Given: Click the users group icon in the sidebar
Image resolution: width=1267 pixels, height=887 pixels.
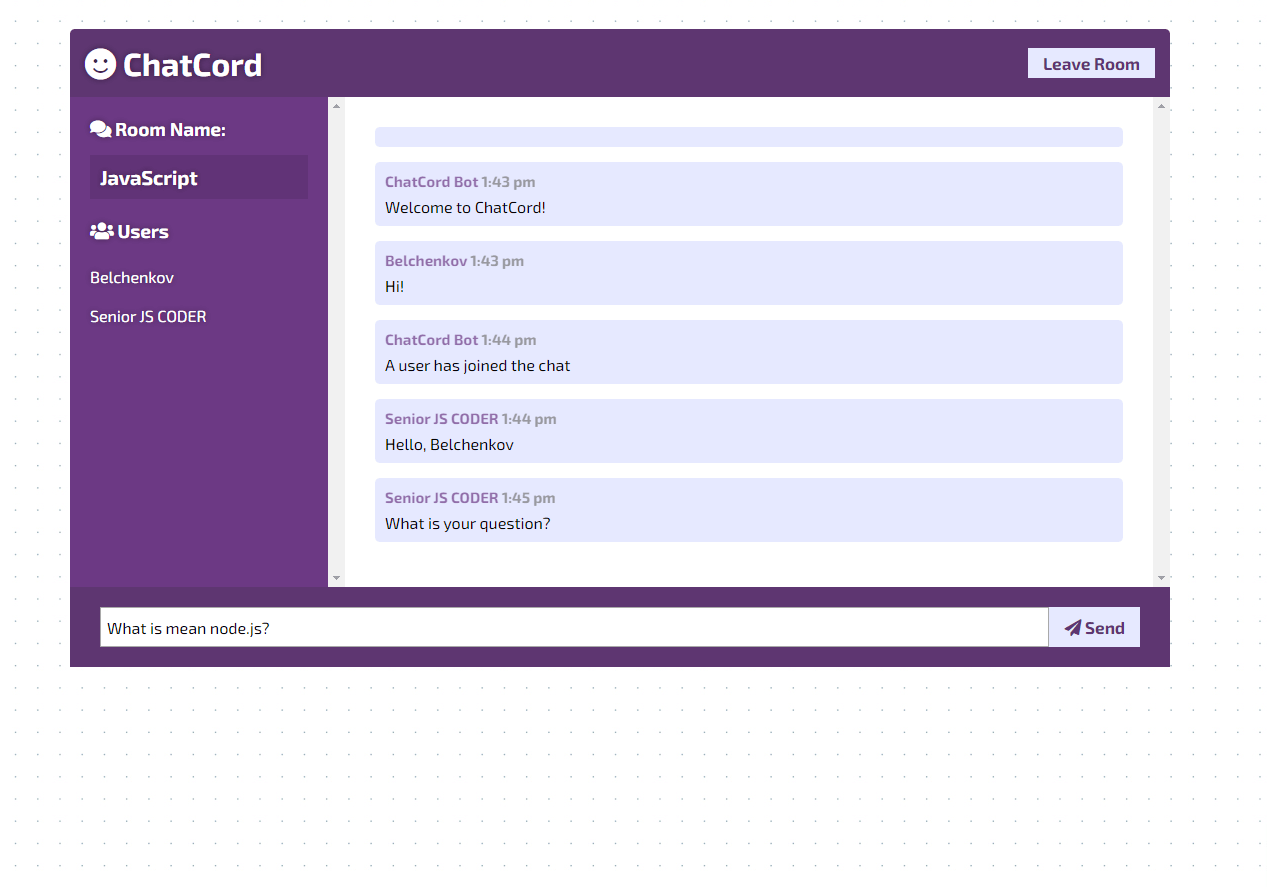Looking at the screenshot, I should pos(101,231).
